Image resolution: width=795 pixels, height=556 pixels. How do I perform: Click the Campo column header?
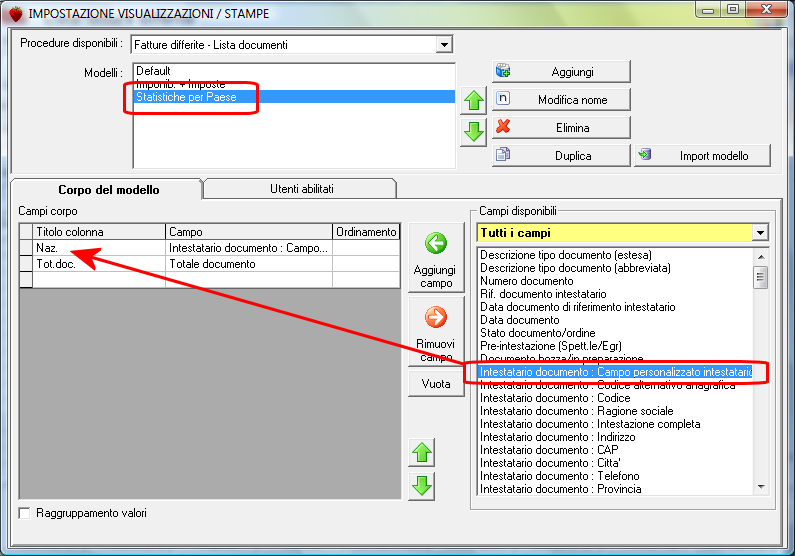coord(249,232)
